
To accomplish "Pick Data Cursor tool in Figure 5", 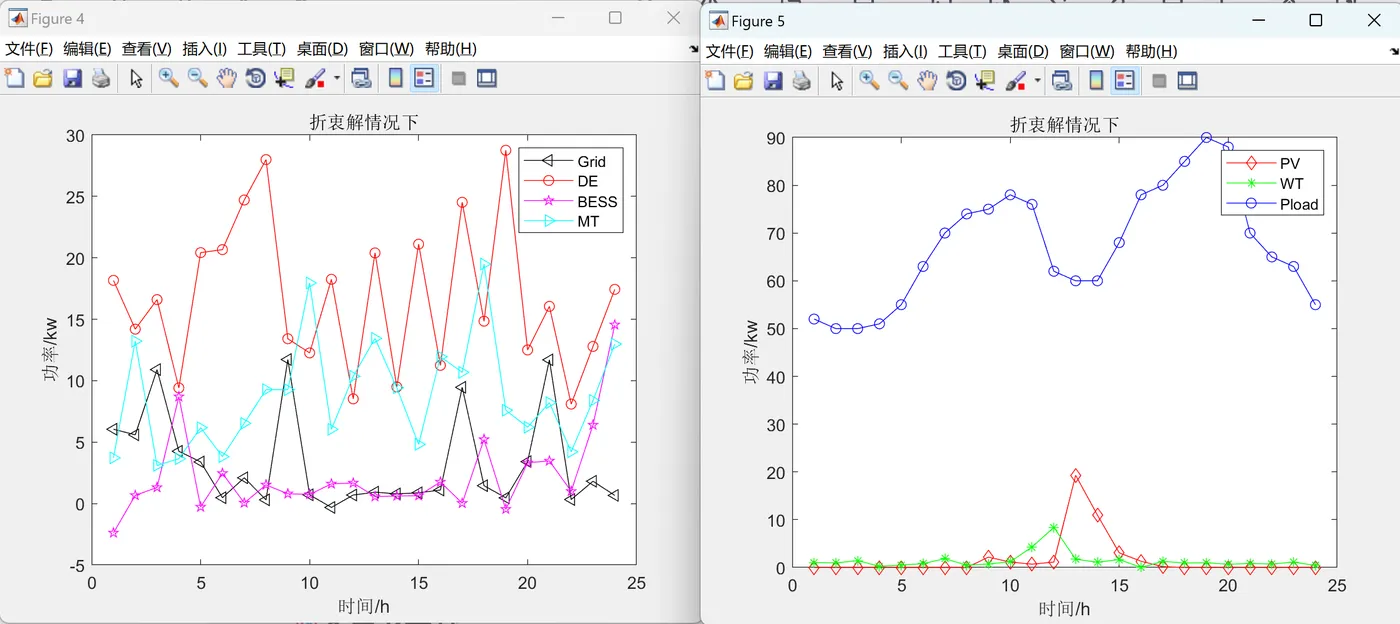I will (986, 80).
